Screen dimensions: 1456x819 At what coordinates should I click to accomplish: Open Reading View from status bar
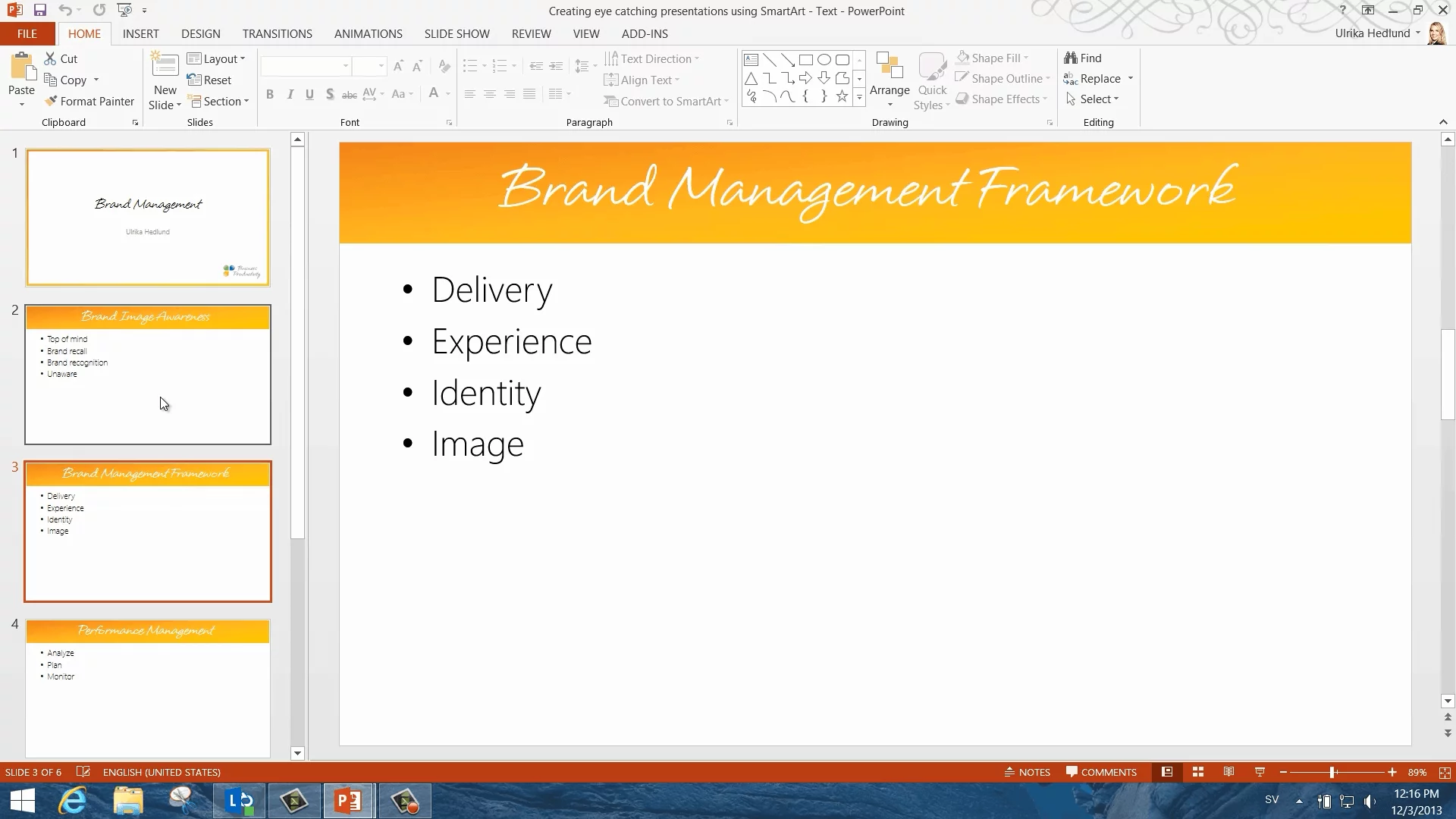coord(1228,772)
